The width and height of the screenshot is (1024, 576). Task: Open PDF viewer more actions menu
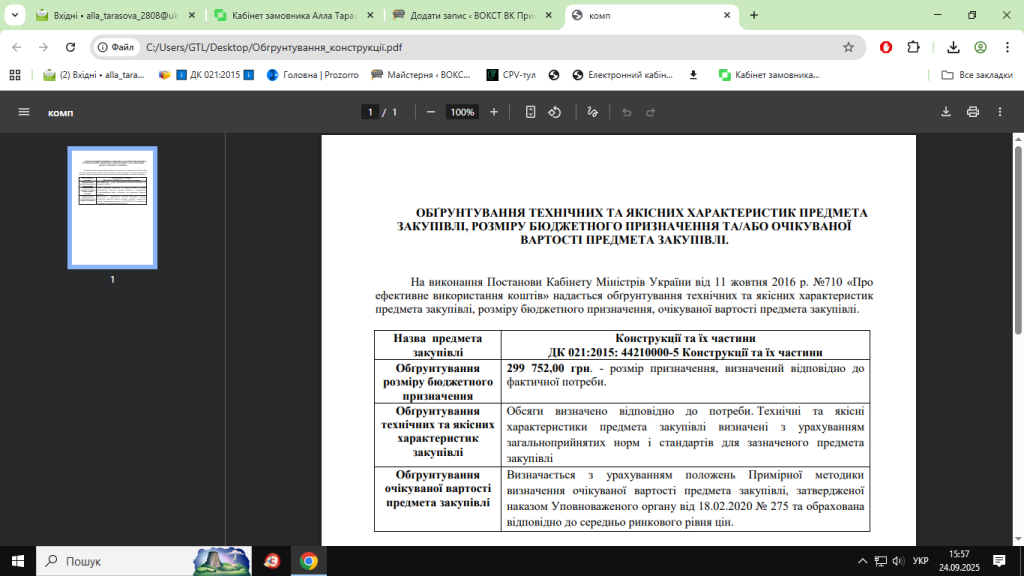pyautogui.click(x=999, y=112)
